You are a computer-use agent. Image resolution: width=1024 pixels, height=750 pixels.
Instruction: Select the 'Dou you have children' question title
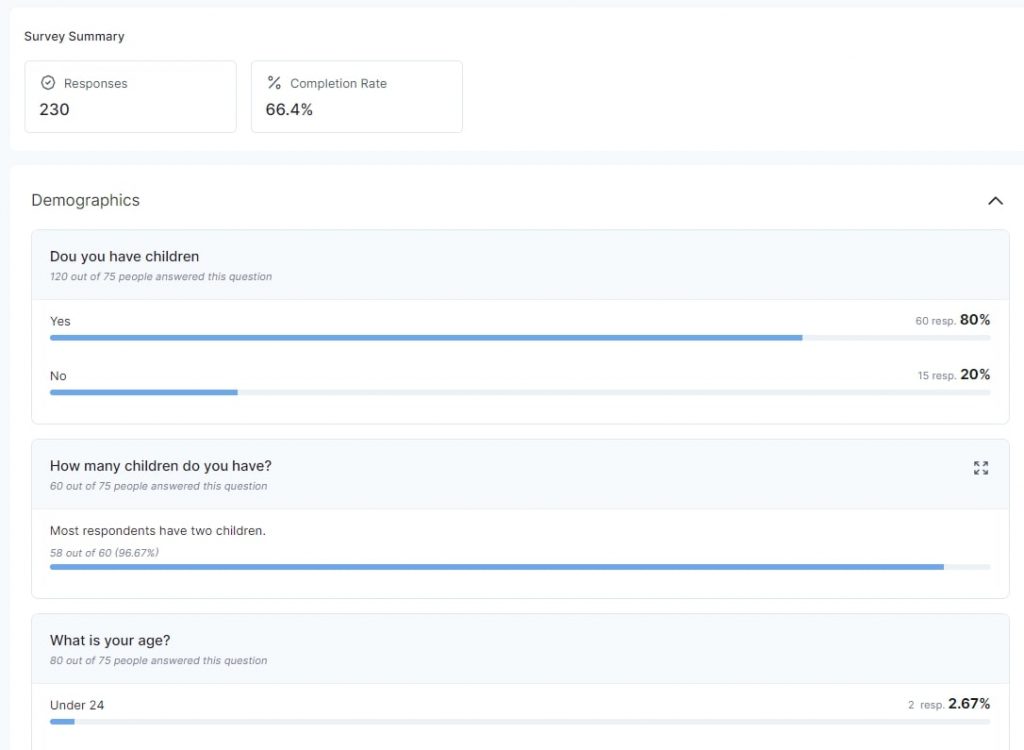tap(124, 256)
